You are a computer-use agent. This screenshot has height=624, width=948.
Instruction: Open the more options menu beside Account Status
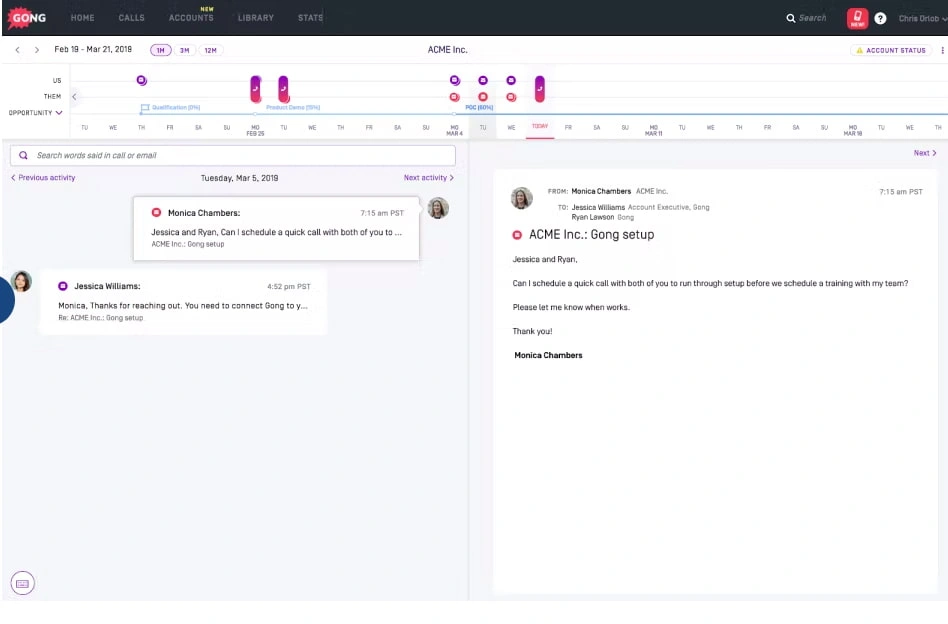tap(942, 50)
